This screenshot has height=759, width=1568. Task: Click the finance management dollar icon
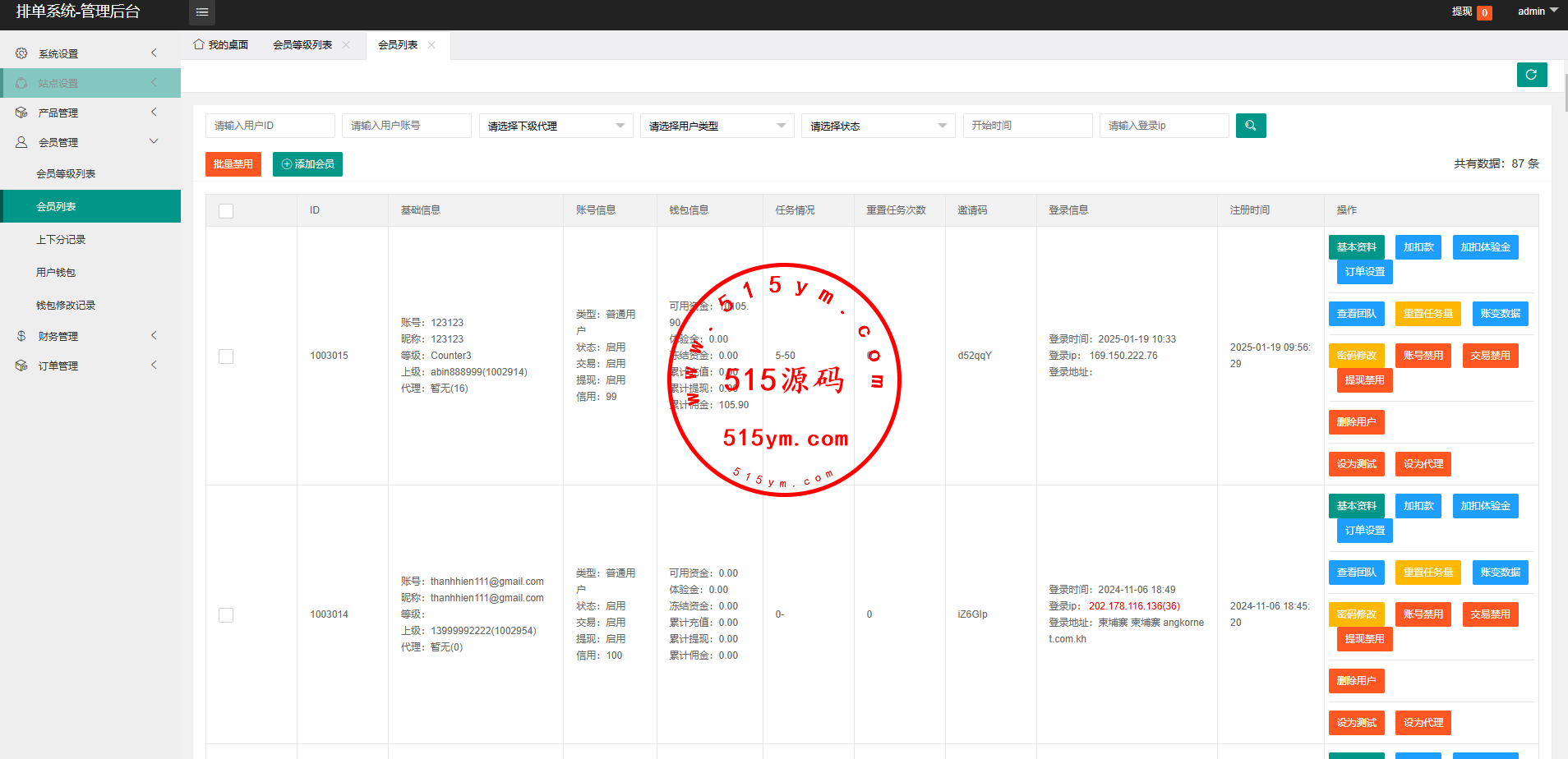(21, 336)
